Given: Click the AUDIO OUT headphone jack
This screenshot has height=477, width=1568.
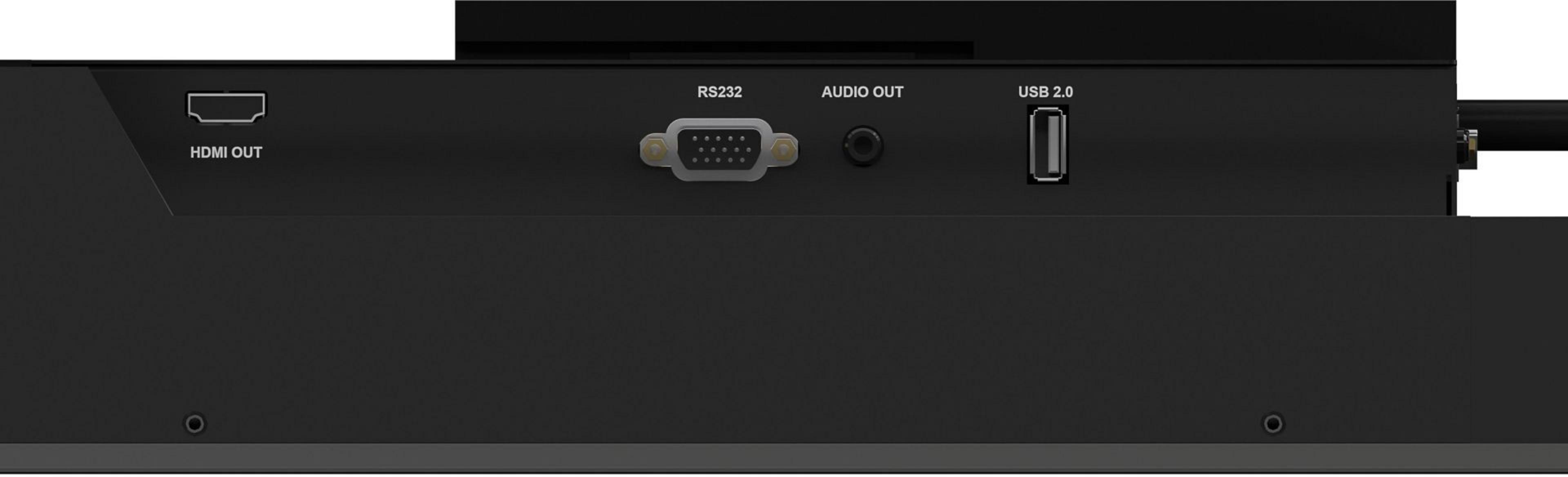Looking at the screenshot, I should point(862,145).
